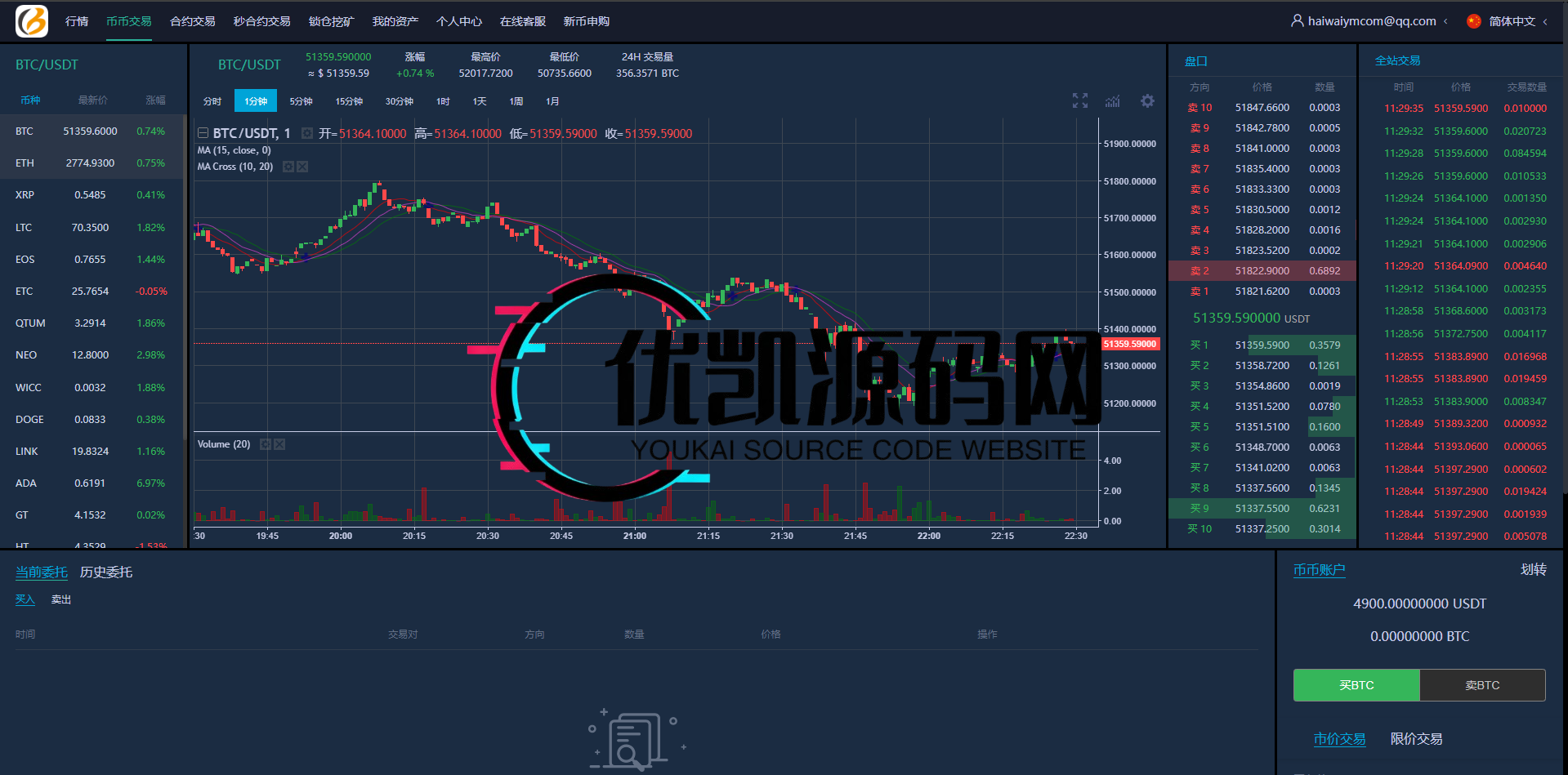The height and width of the screenshot is (775, 1568).
Task: Remove the MA Cross indicator with its X icon
Action: point(302,166)
